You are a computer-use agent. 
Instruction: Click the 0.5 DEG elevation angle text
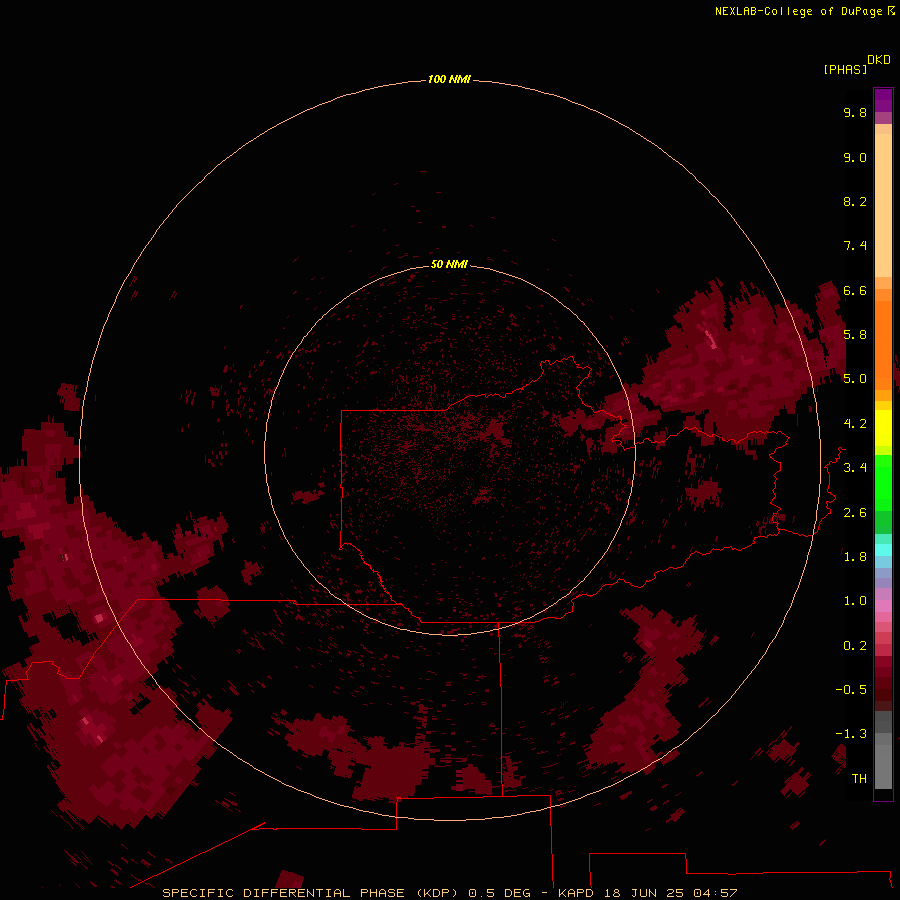coord(499,893)
